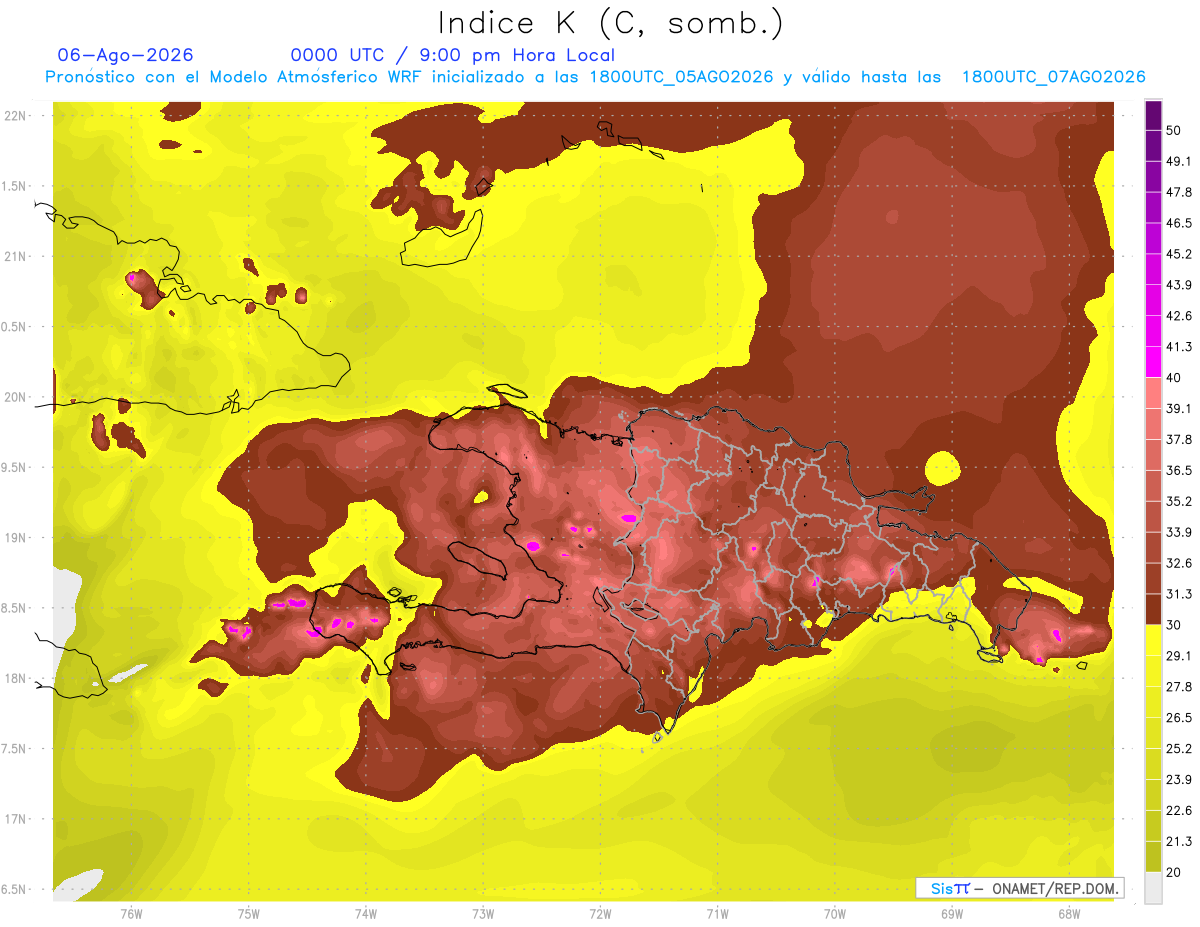This screenshot has width=1200, height=927.
Task: Click the '49.1' value on the color scale
Action: 1178,161
